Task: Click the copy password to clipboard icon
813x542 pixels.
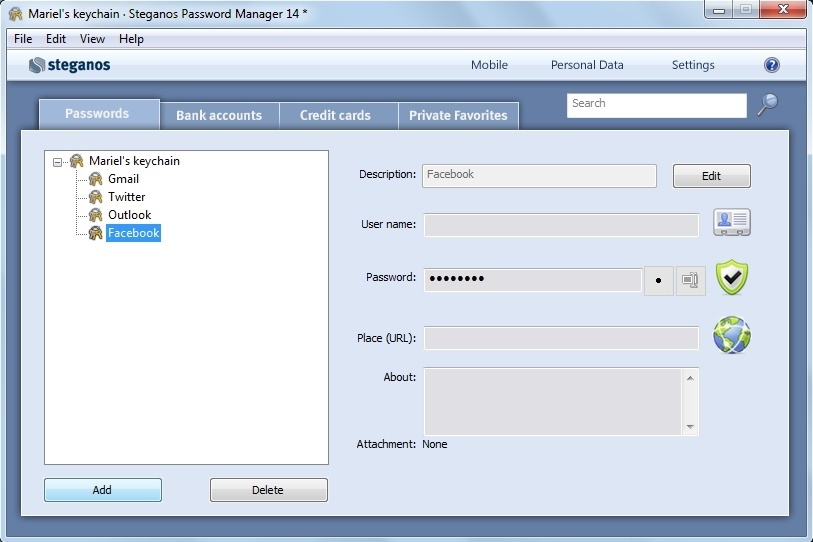Action: tap(690, 281)
